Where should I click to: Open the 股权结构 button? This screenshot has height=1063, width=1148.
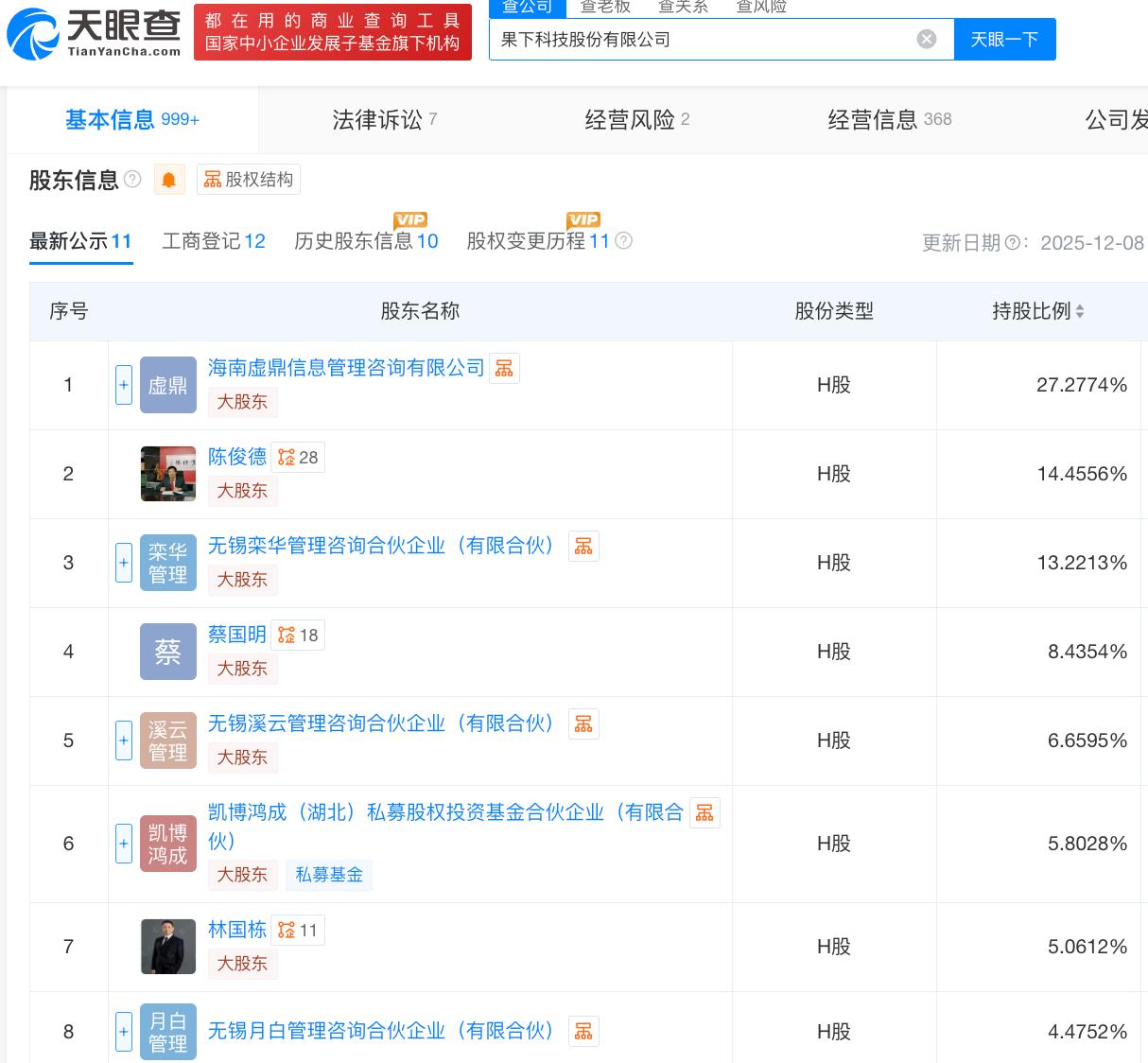click(249, 180)
